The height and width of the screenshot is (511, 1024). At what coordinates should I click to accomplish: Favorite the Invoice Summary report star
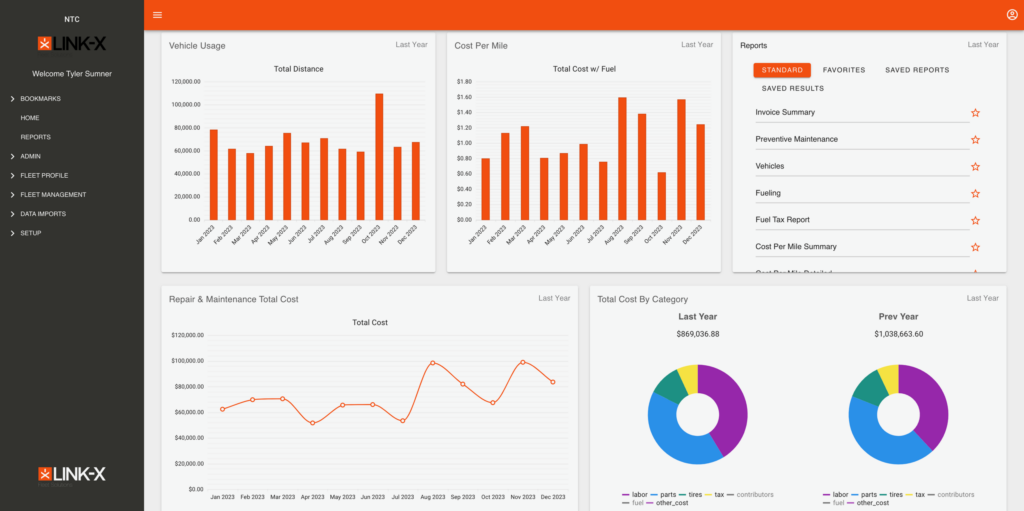click(x=975, y=113)
